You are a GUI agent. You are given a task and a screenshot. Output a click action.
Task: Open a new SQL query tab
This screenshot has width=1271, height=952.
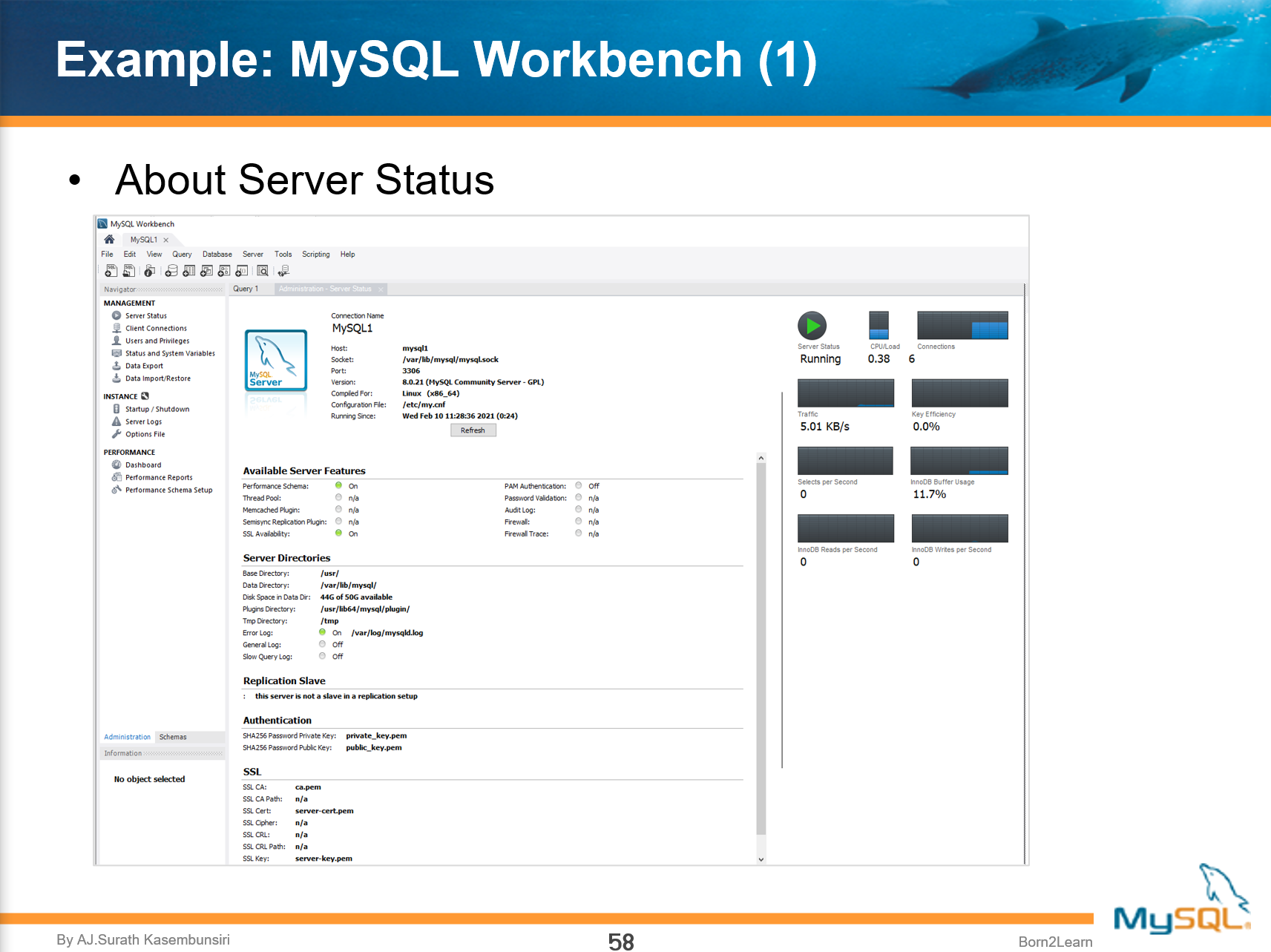pyautogui.click(x=111, y=270)
